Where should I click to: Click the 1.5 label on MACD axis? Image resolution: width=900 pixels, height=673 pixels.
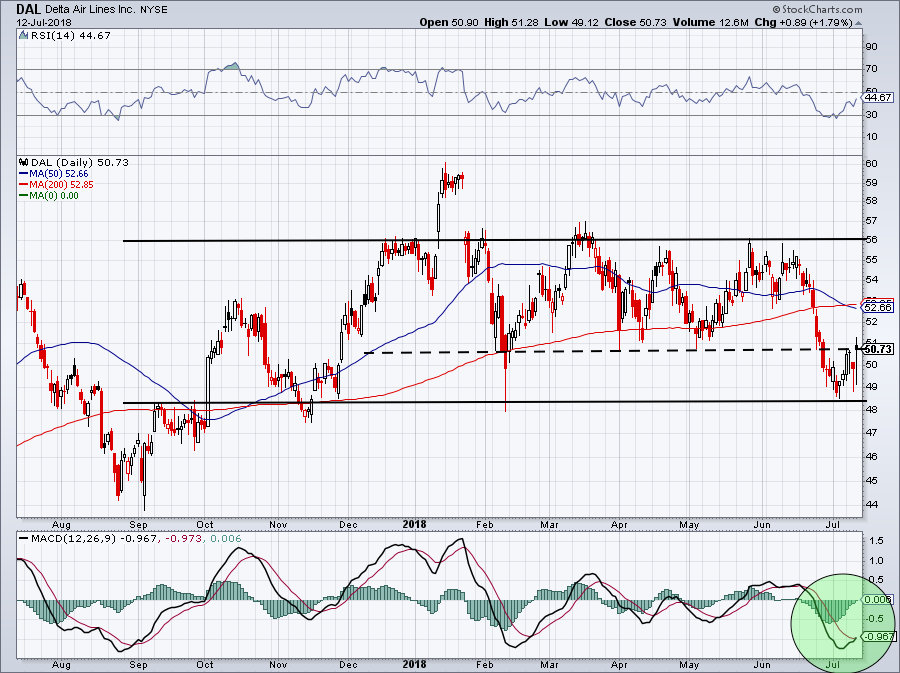pos(876,540)
